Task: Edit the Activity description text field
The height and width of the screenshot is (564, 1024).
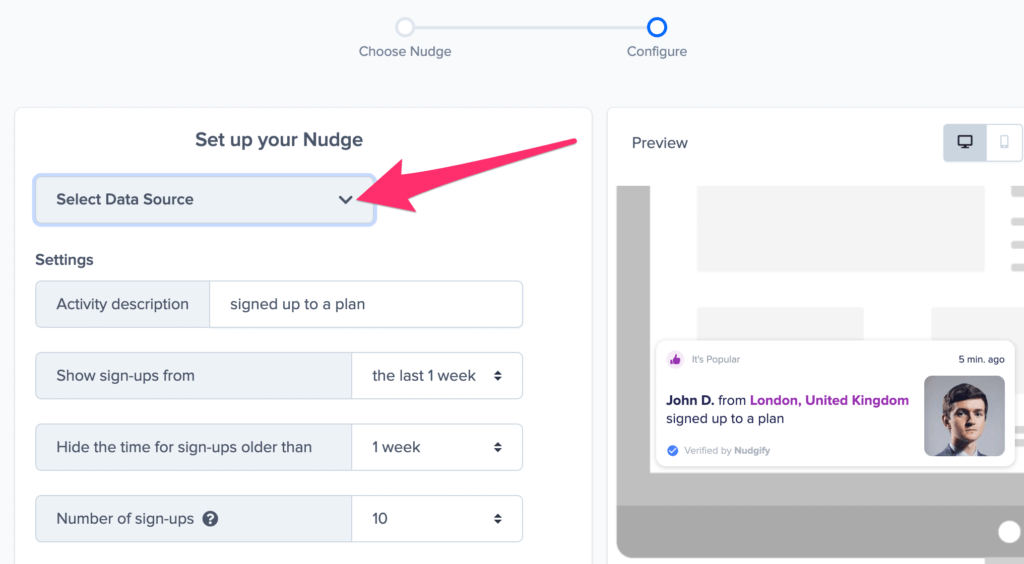Action: pos(366,304)
